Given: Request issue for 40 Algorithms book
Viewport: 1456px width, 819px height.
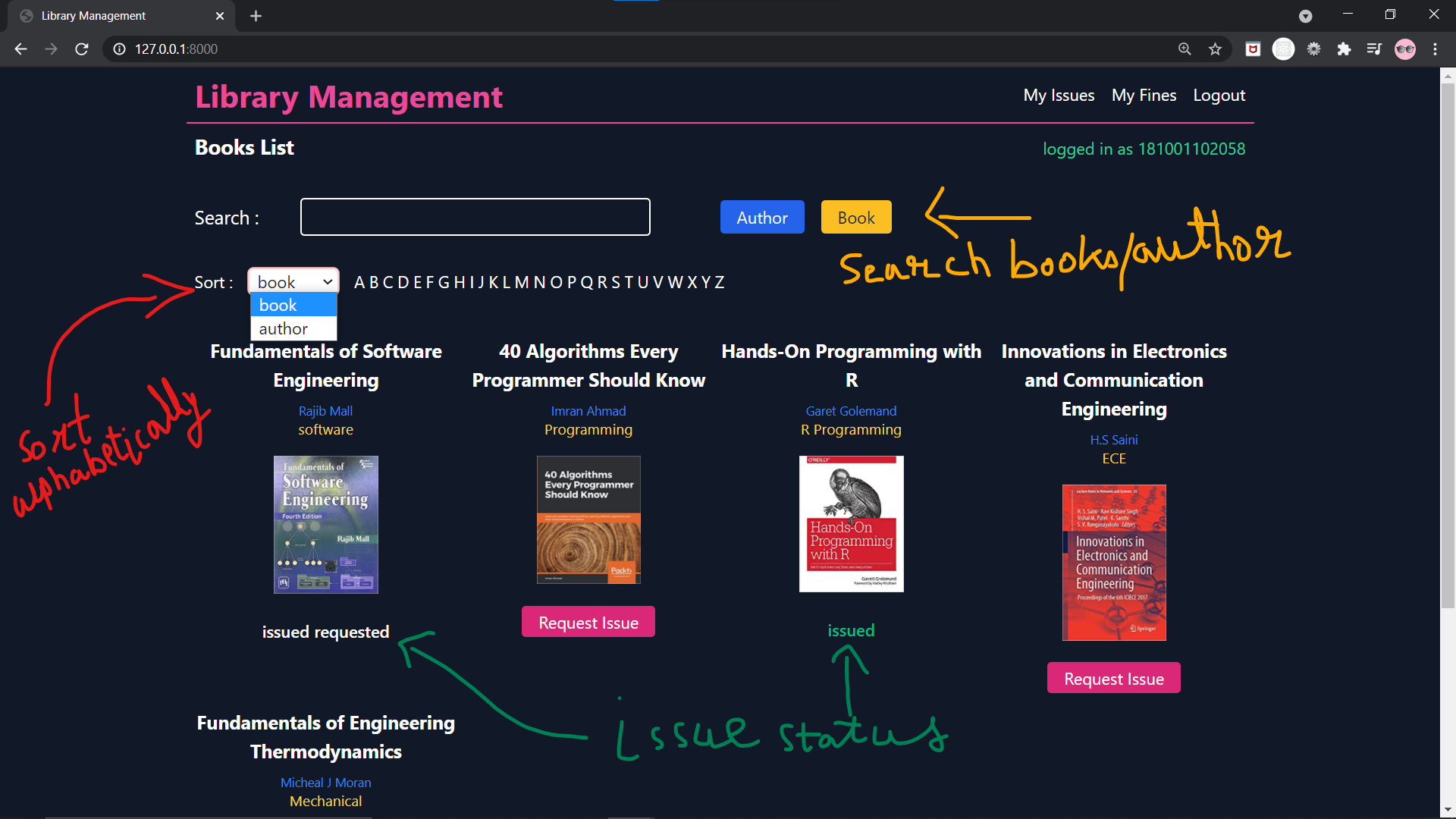Looking at the screenshot, I should tap(588, 623).
